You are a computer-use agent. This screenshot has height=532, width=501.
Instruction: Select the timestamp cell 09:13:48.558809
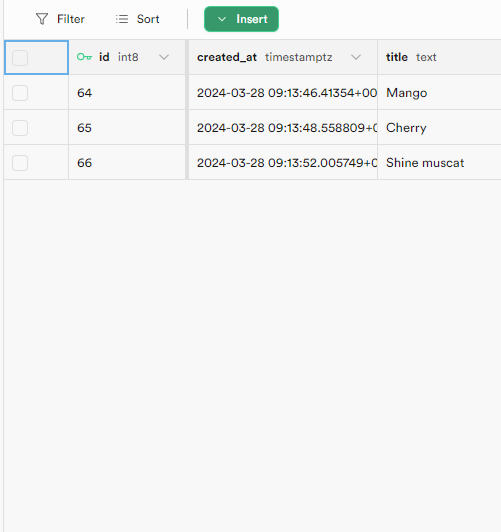283,128
